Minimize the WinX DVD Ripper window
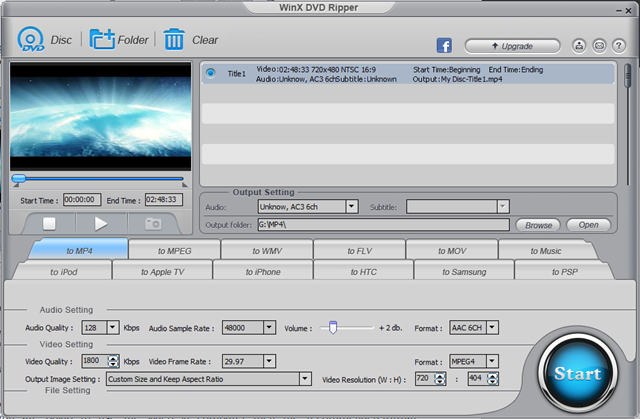Screen dimensions: 640x419 coord(619,11)
